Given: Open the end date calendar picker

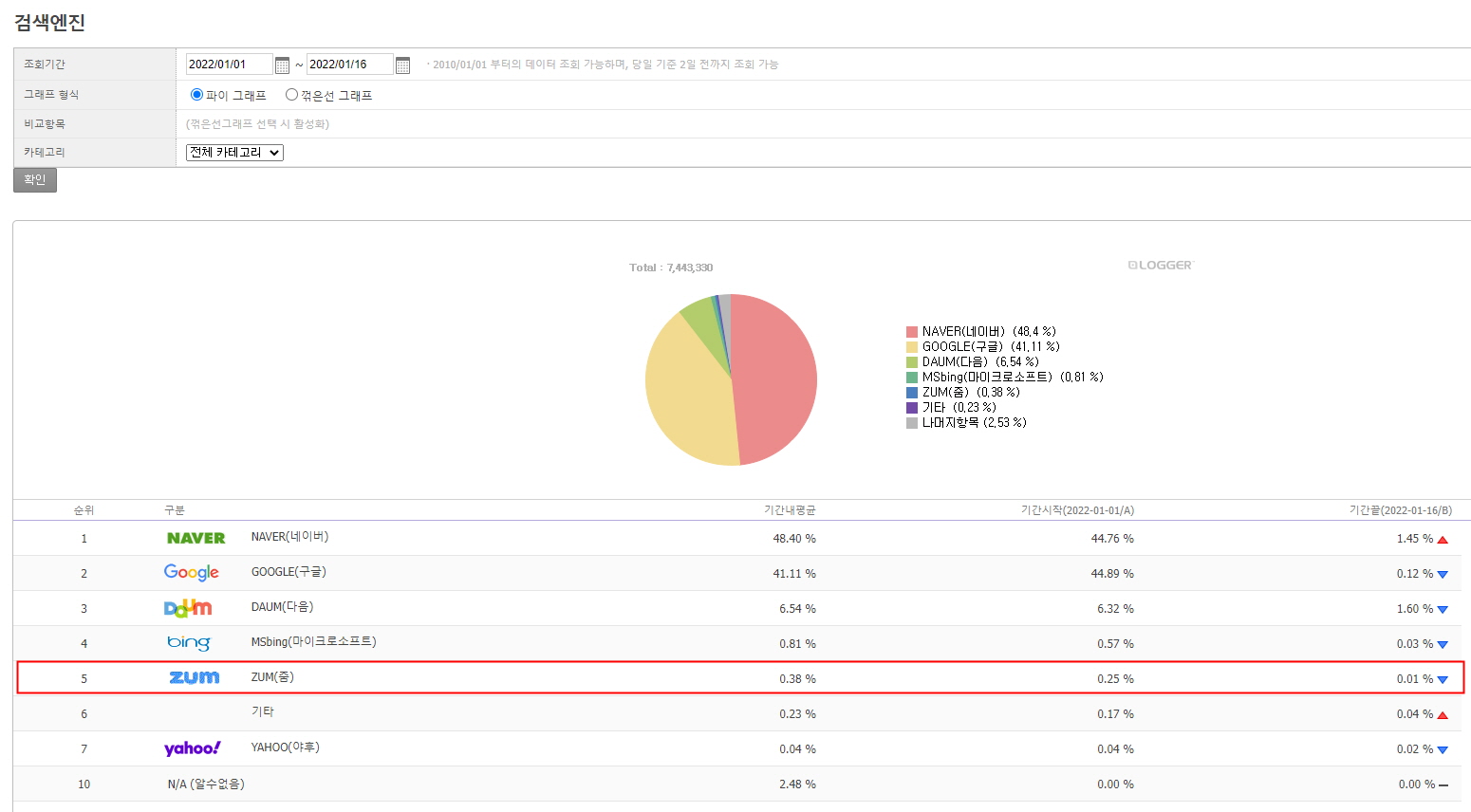Looking at the screenshot, I should click(402, 65).
